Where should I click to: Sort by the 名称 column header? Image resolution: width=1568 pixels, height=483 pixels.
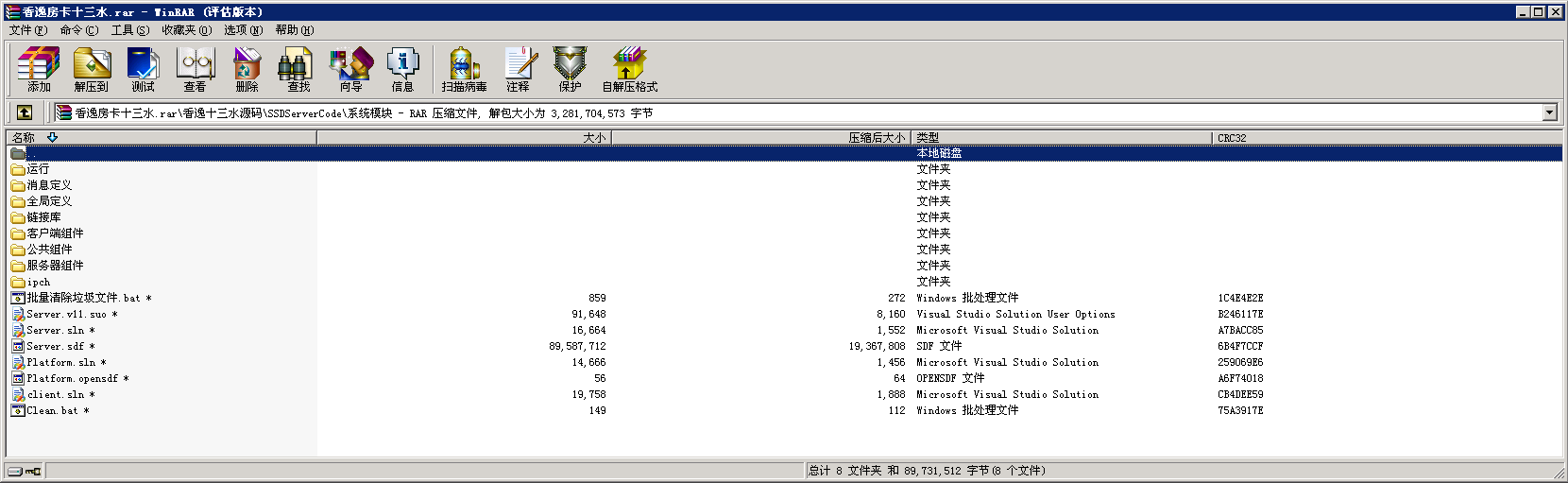point(25,138)
